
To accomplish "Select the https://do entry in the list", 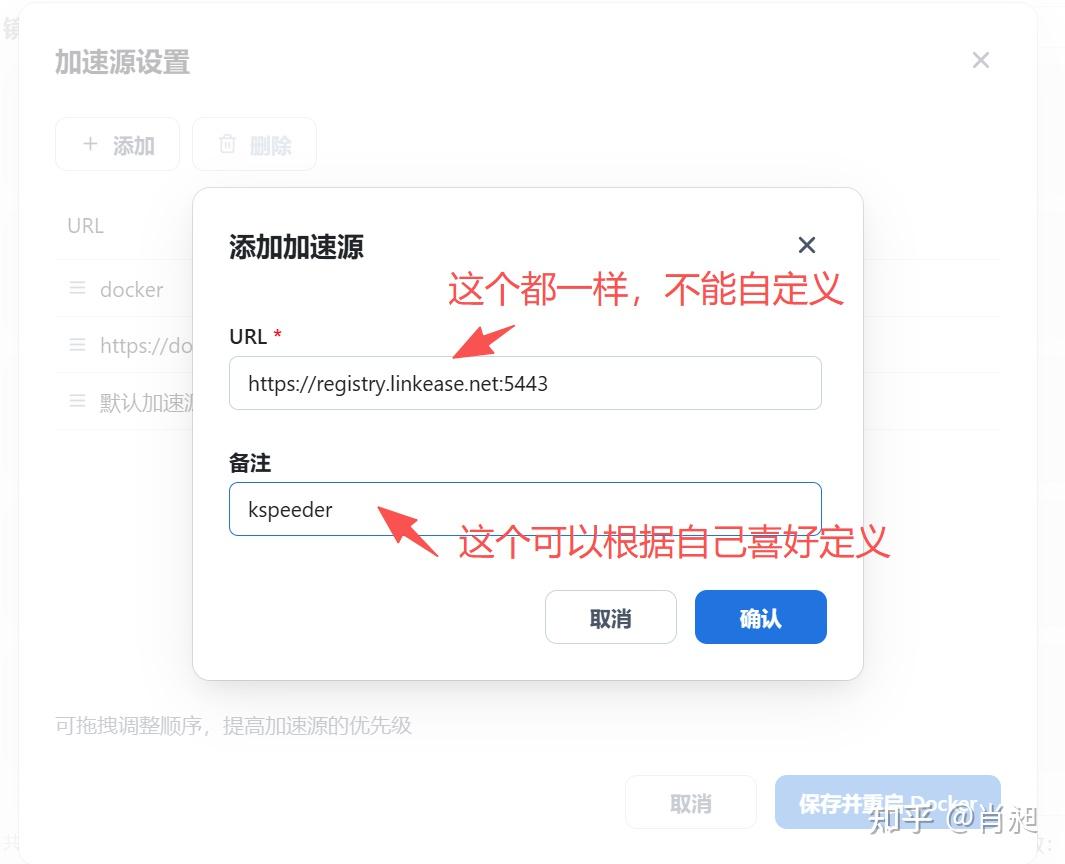I will pyautogui.click(x=146, y=346).
